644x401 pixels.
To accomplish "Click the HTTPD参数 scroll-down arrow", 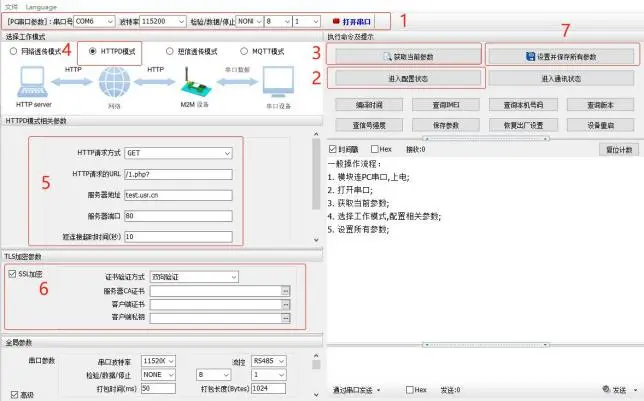I will click(x=316, y=240).
